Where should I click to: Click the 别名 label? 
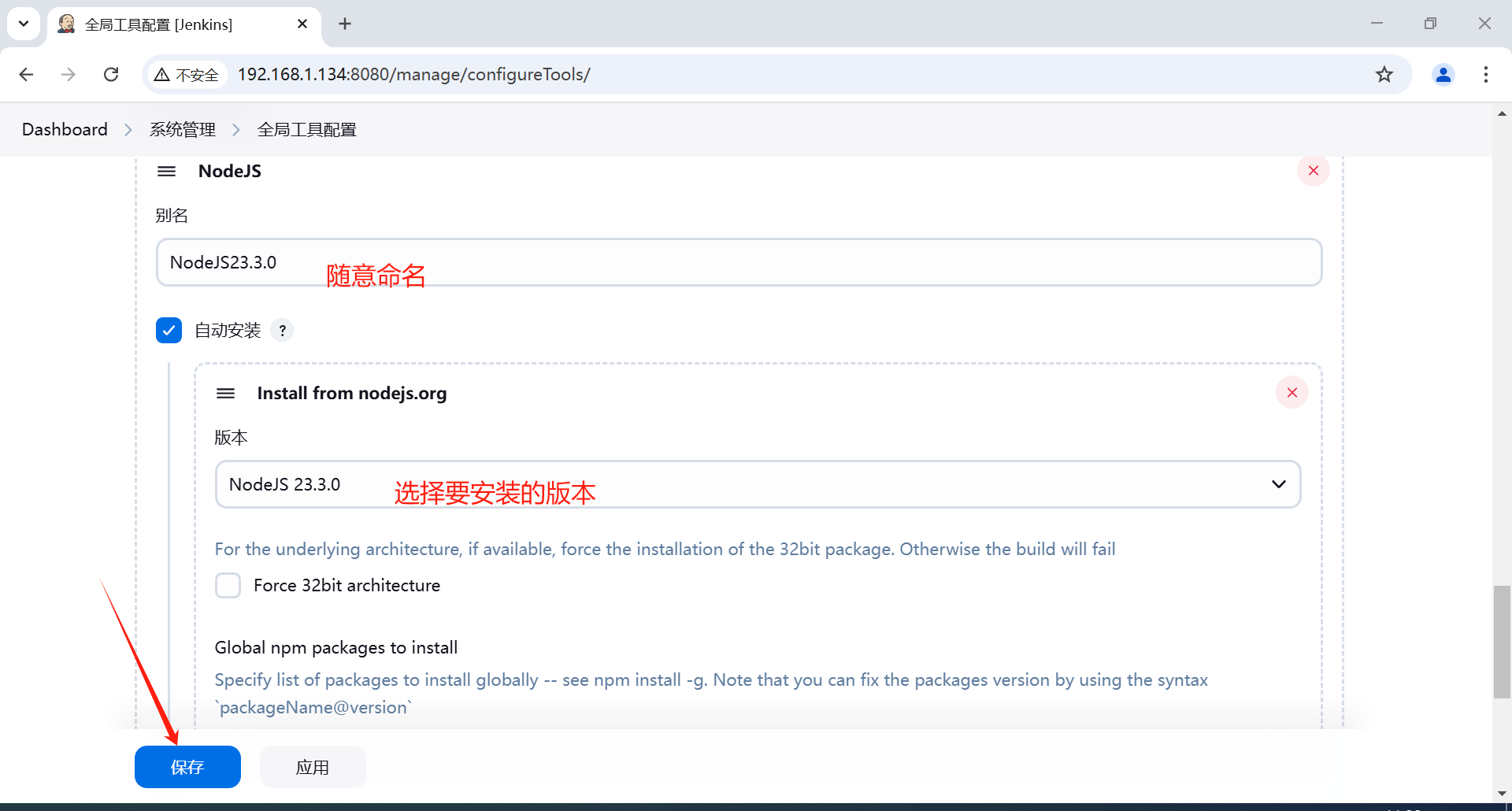tap(172, 215)
